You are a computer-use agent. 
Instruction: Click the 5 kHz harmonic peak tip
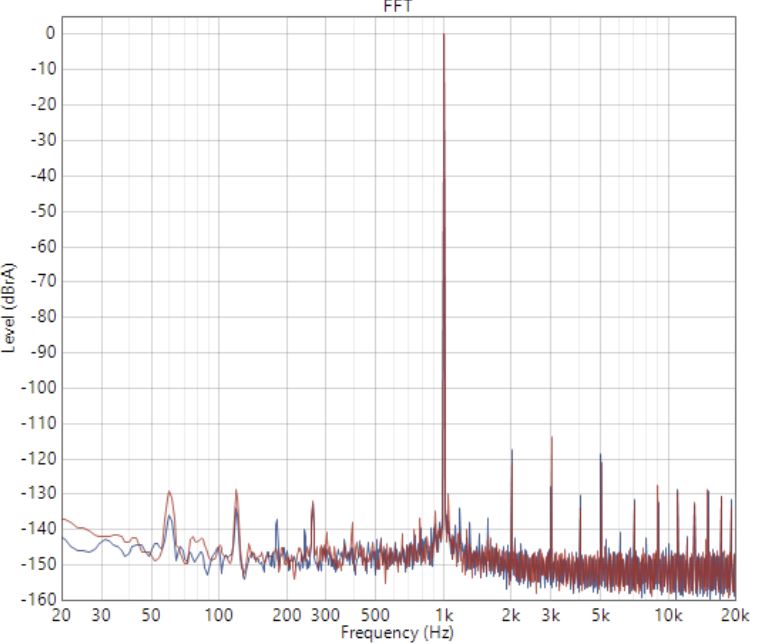[x=601, y=454]
